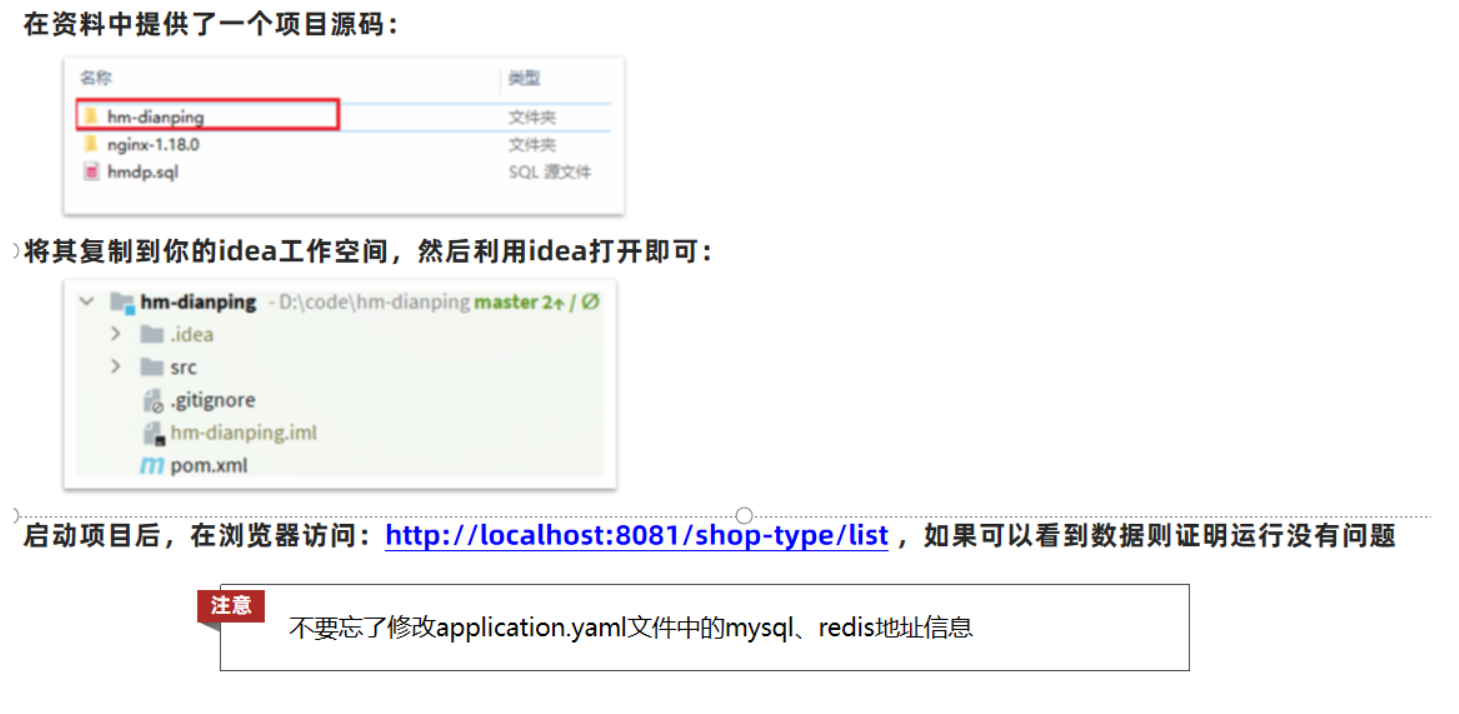Click the D:\code\hm-dianping path text
Image resolution: width=1459 pixels, height=714 pixels.
375,301
